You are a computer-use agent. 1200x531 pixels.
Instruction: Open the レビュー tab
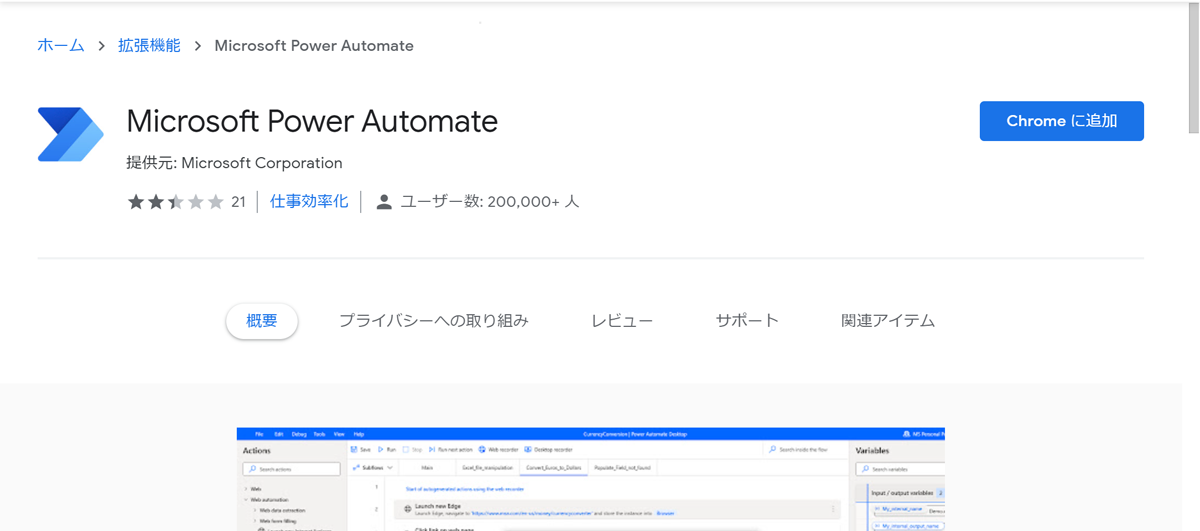(622, 321)
